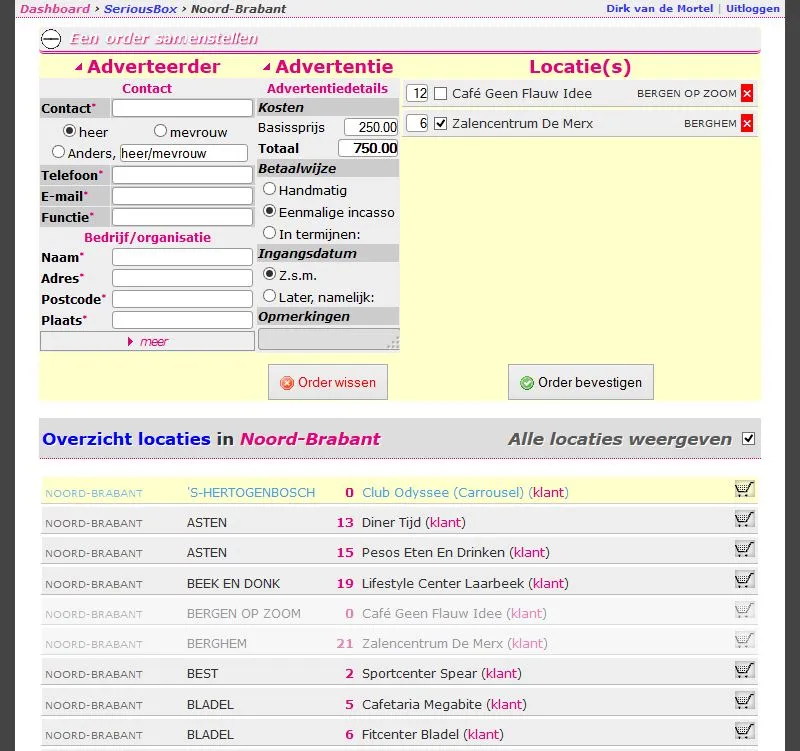Click 'Lifestyle Center Laarbeek' location name

point(442,583)
